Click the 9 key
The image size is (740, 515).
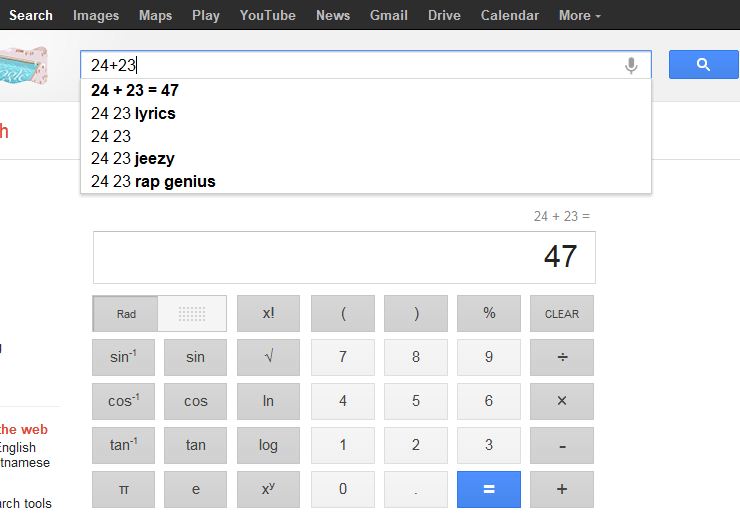tap(489, 357)
